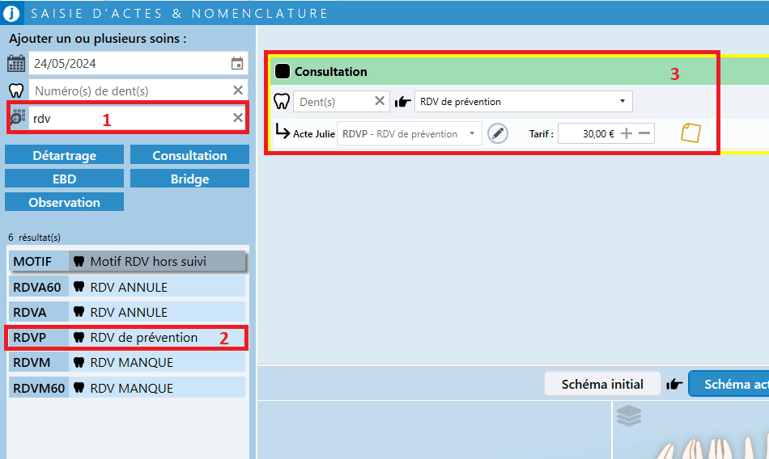Toggle the black square on Consultation header

point(282,72)
